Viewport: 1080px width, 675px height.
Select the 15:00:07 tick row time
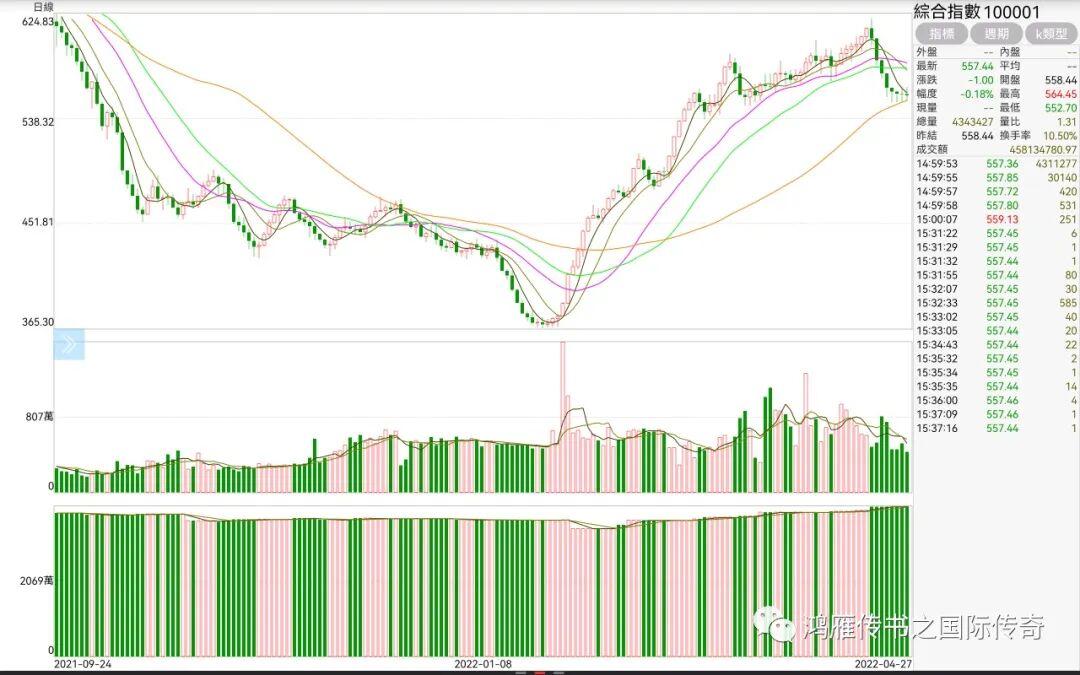click(937, 220)
